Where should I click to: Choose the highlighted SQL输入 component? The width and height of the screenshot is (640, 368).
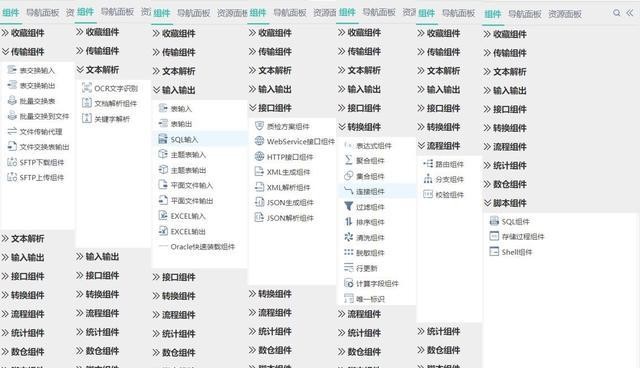click(x=200, y=140)
